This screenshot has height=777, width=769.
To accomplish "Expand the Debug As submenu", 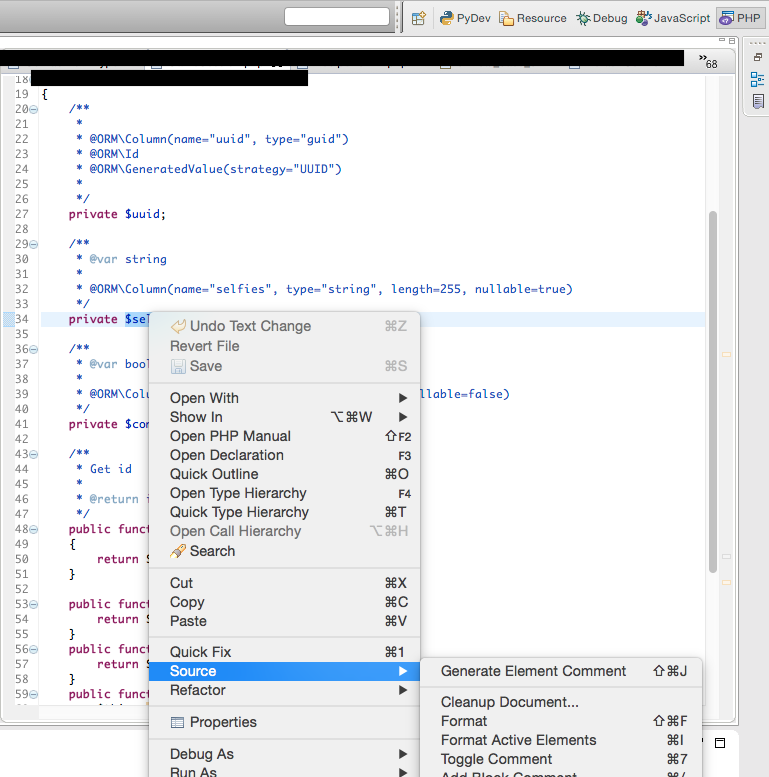I will click(284, 754).
